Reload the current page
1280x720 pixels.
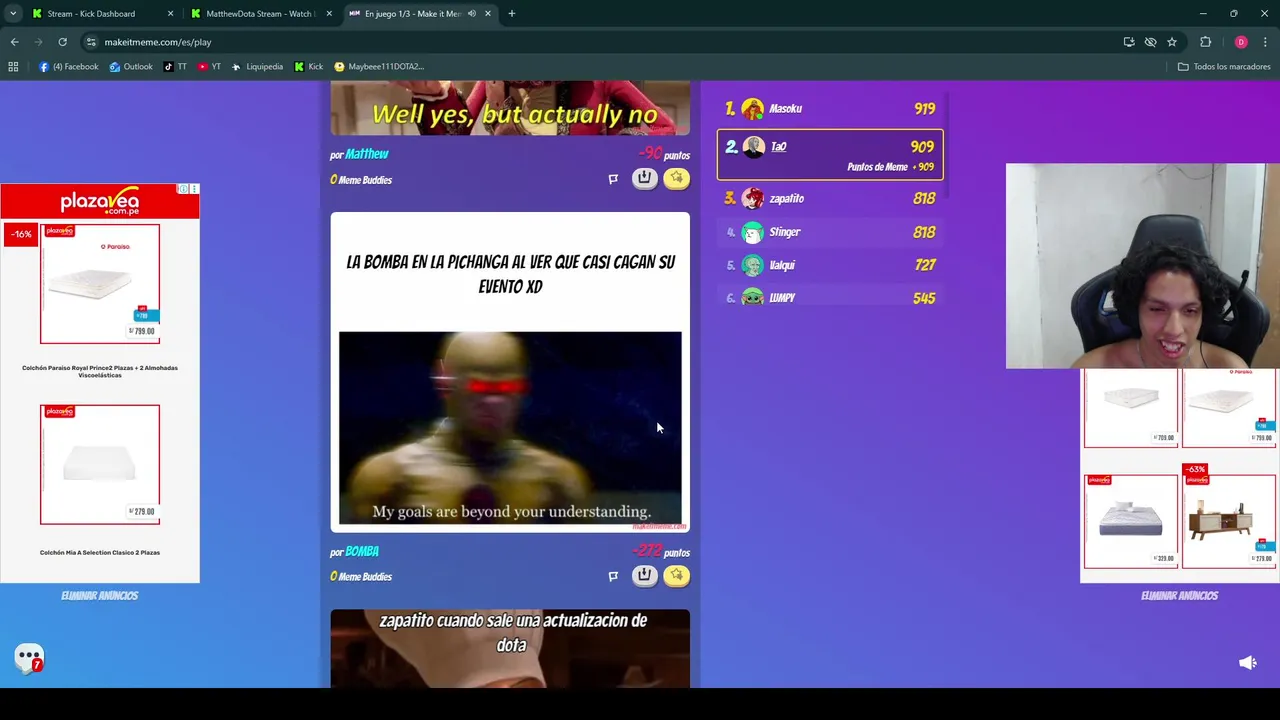point(62,42)
